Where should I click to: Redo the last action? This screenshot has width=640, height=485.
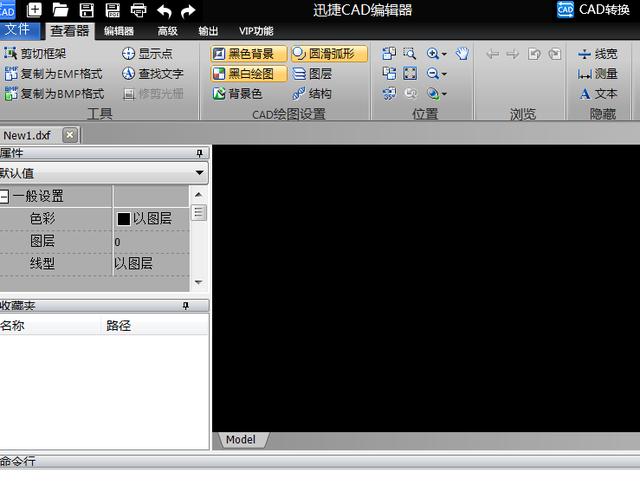(x=188, y=11)
